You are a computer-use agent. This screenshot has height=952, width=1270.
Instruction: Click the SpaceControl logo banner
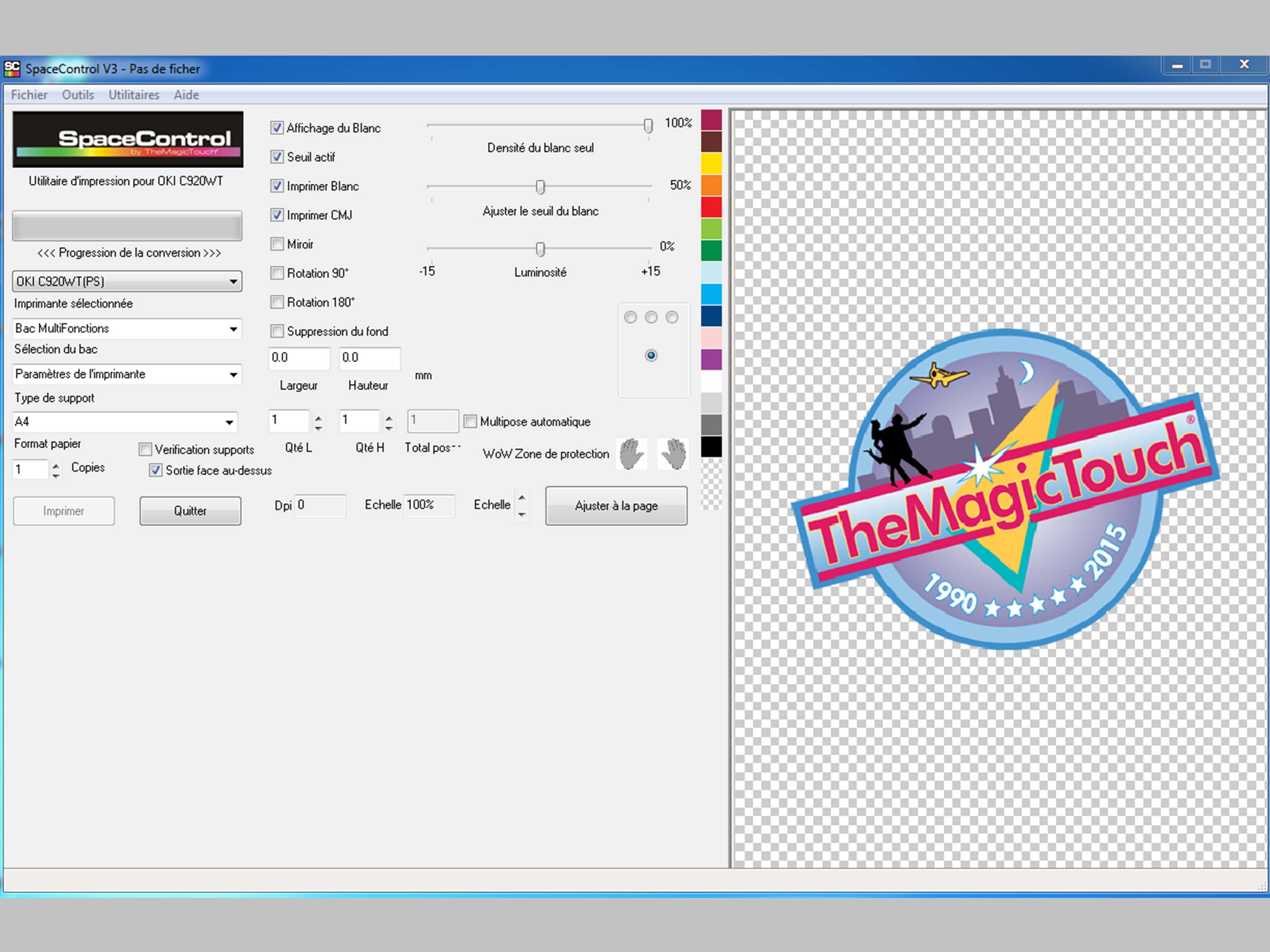click(128, 140)
